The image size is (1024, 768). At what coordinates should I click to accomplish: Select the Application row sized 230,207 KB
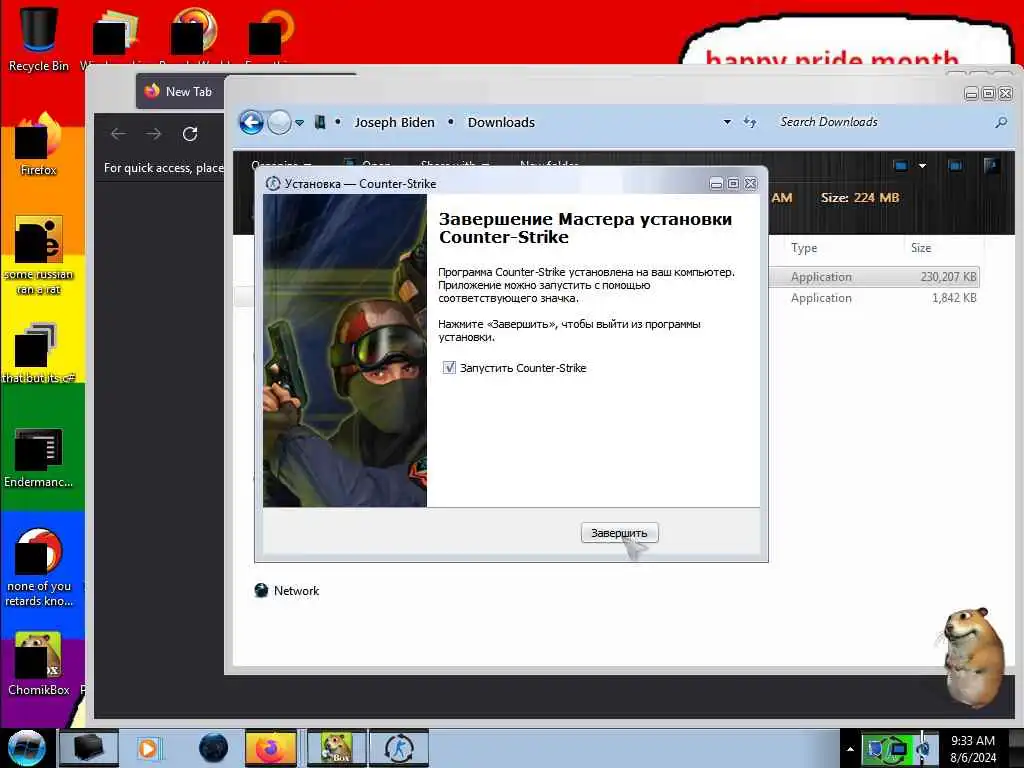(875, 277)
